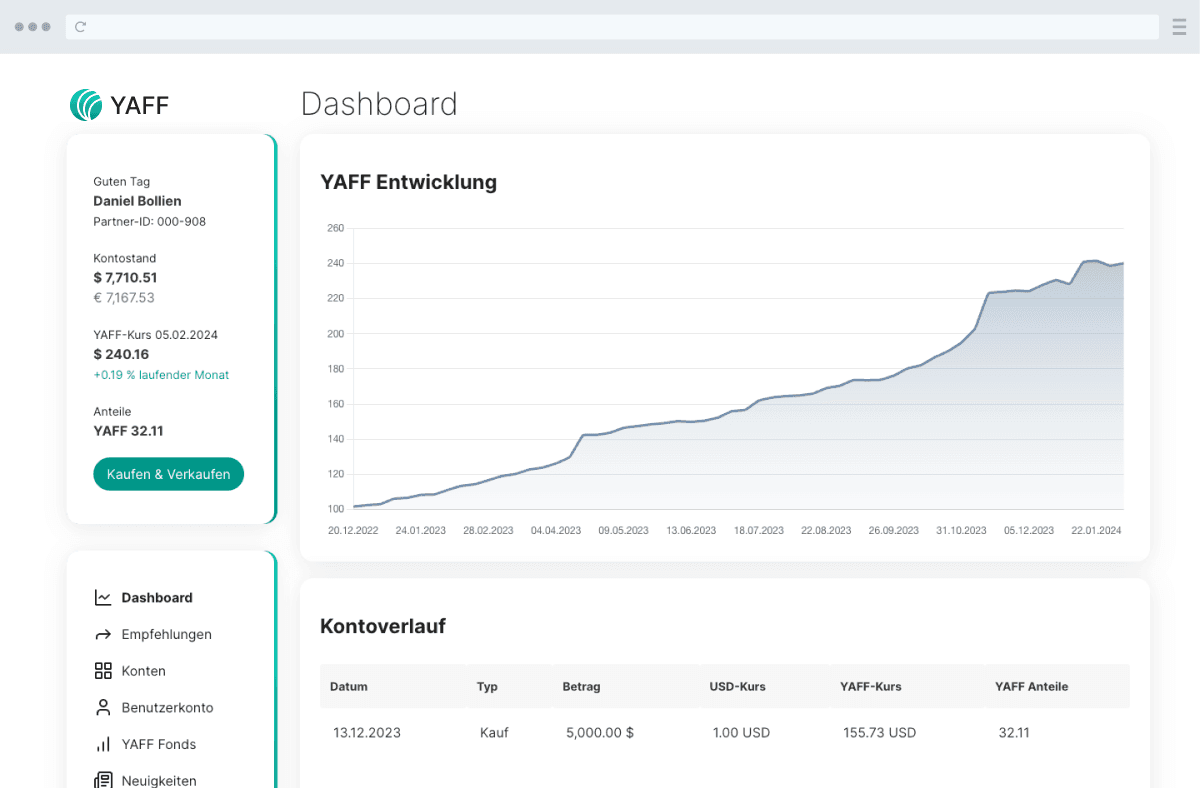Viewport: 1200px width, 788px height.
Task: Click the YAFF Anteile column header
Action: tap(1031, 687)
